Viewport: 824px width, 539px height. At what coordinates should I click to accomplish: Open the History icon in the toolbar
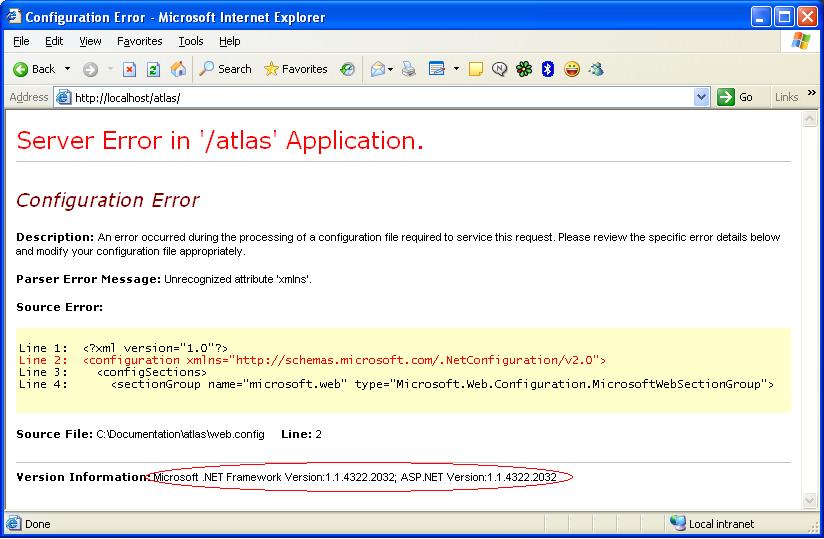click(x=347, y=69)
